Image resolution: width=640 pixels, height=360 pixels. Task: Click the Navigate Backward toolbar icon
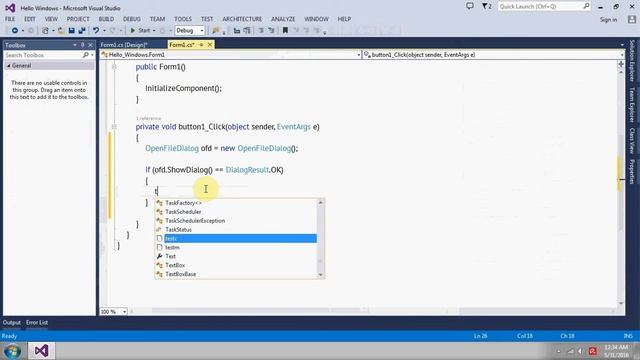(x=15, y=31)
